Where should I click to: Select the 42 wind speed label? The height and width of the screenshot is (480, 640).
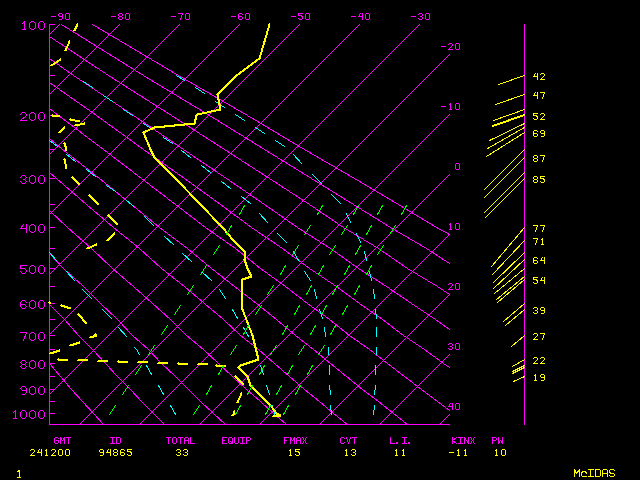[x=539, y=77]
